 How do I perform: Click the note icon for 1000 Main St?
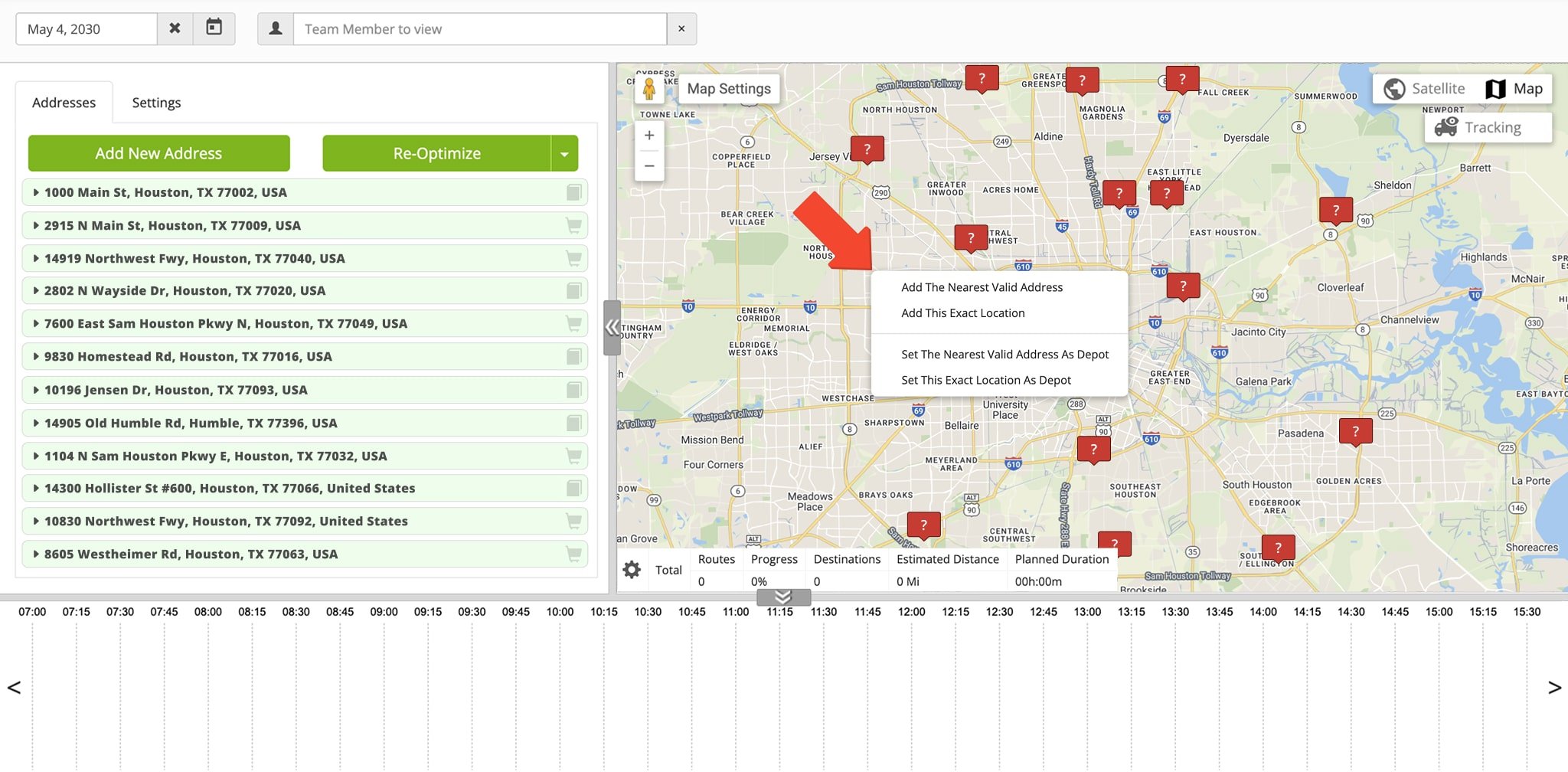[573, 192]
